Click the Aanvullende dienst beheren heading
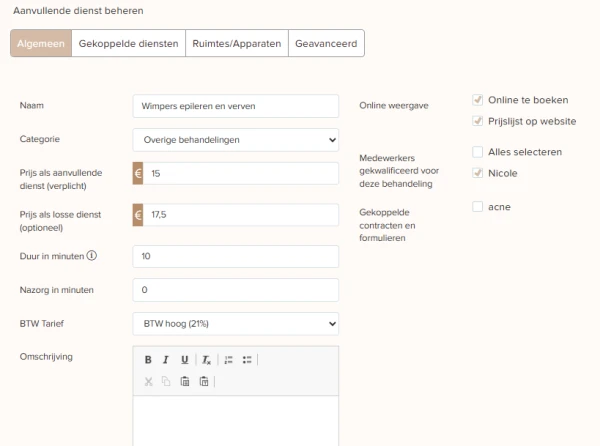This screenshot has width=600, height=446. 78,11
